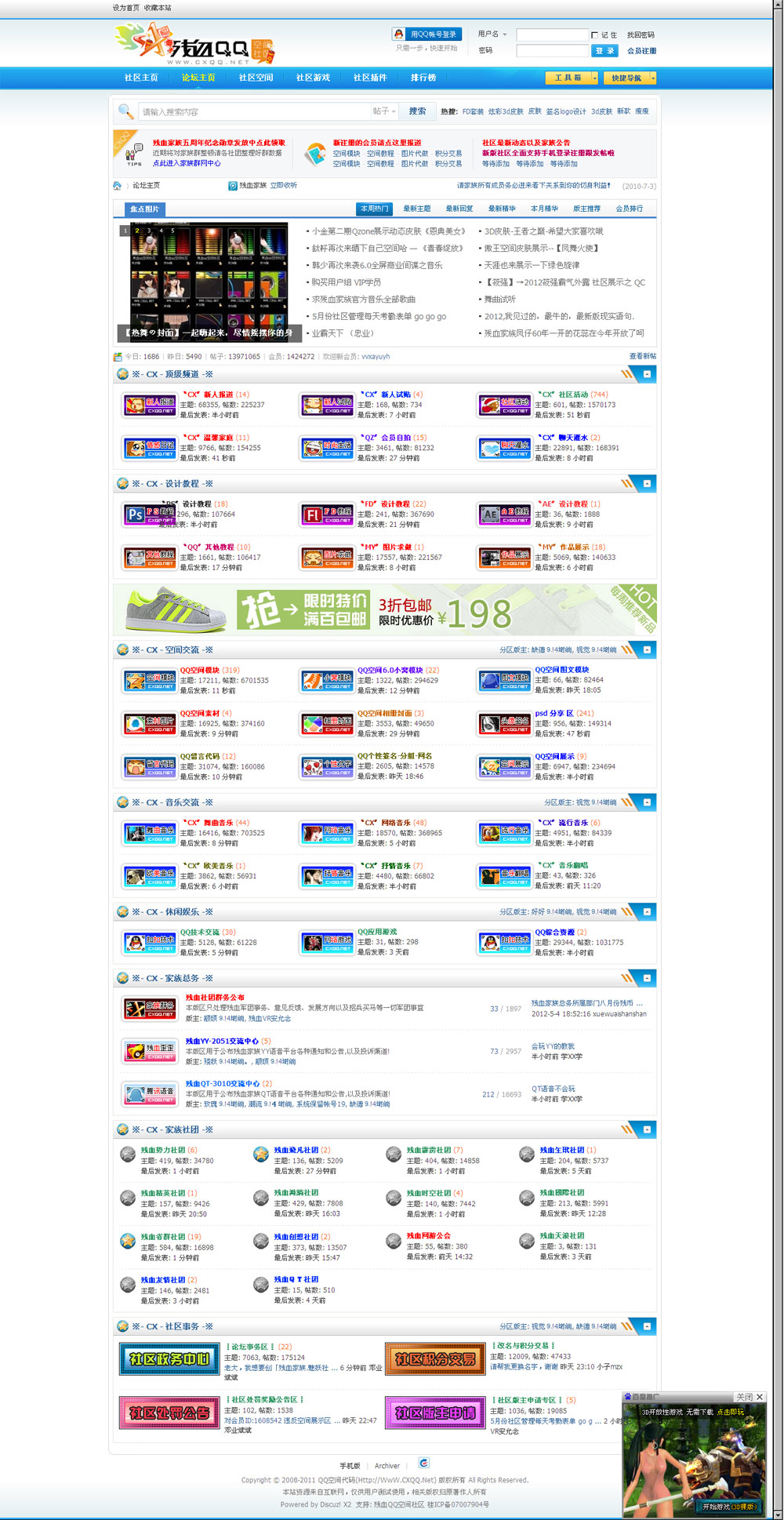The image size is (784, 1520).
Task: Collapse the 空间交流 section
Action: 647,650
